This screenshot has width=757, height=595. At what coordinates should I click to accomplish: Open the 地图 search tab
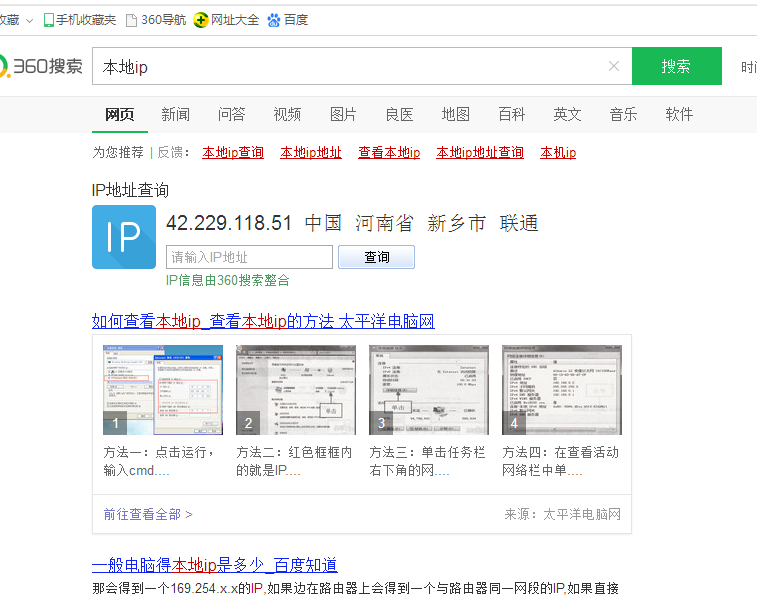455,114
